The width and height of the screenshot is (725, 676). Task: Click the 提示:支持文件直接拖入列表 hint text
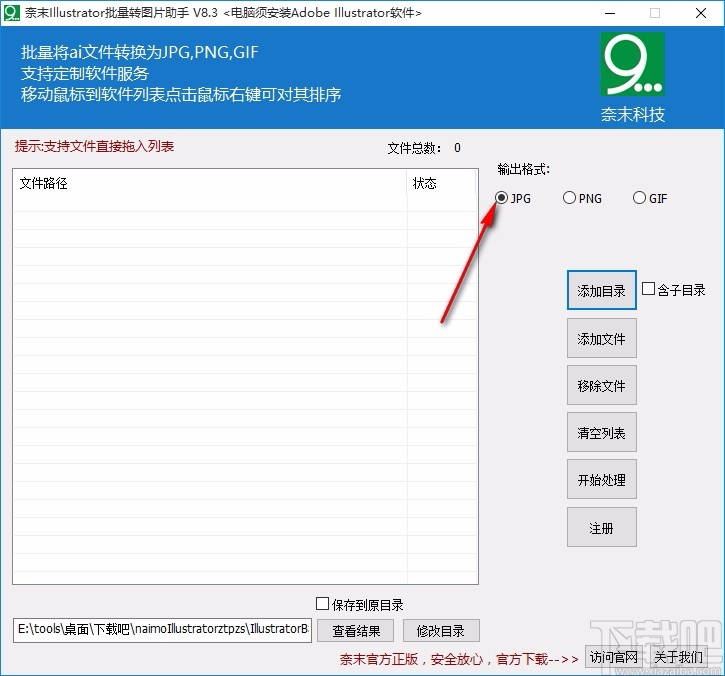[94, 147]
